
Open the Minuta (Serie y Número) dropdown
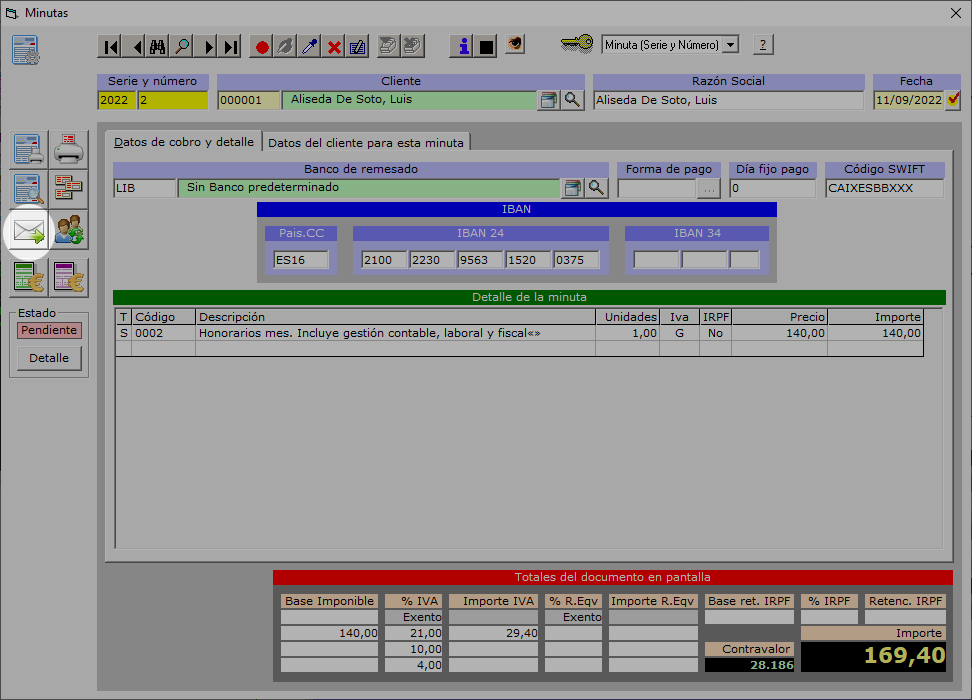point(730,45)
